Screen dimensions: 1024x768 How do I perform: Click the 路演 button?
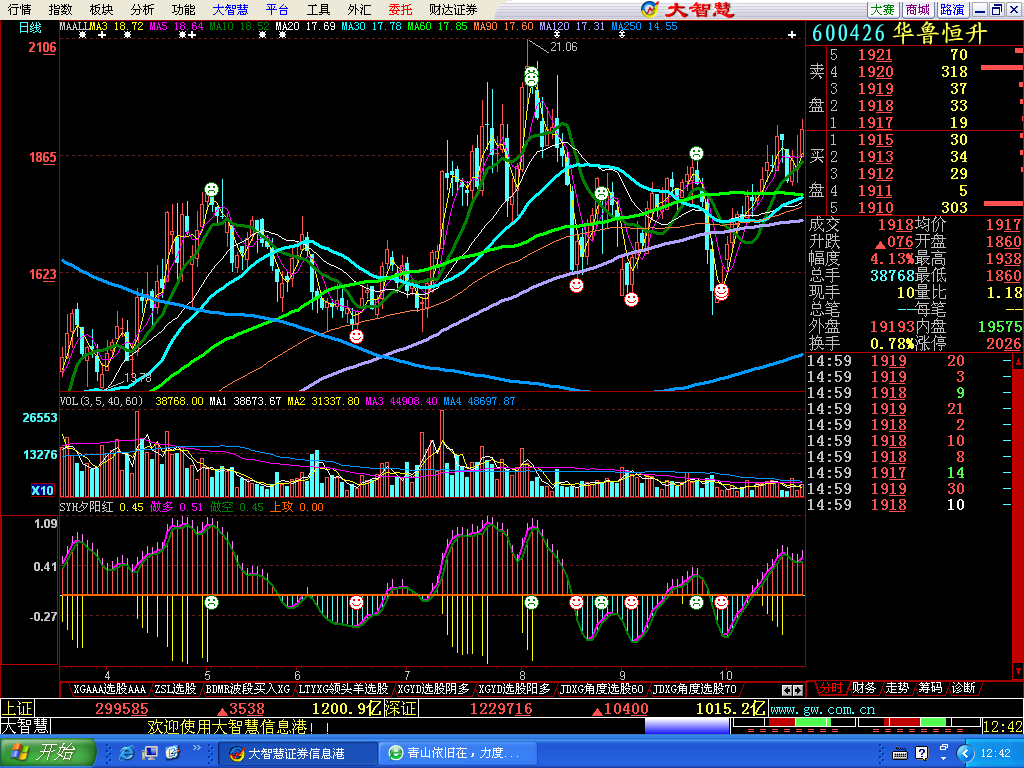(x=952, y=9)
